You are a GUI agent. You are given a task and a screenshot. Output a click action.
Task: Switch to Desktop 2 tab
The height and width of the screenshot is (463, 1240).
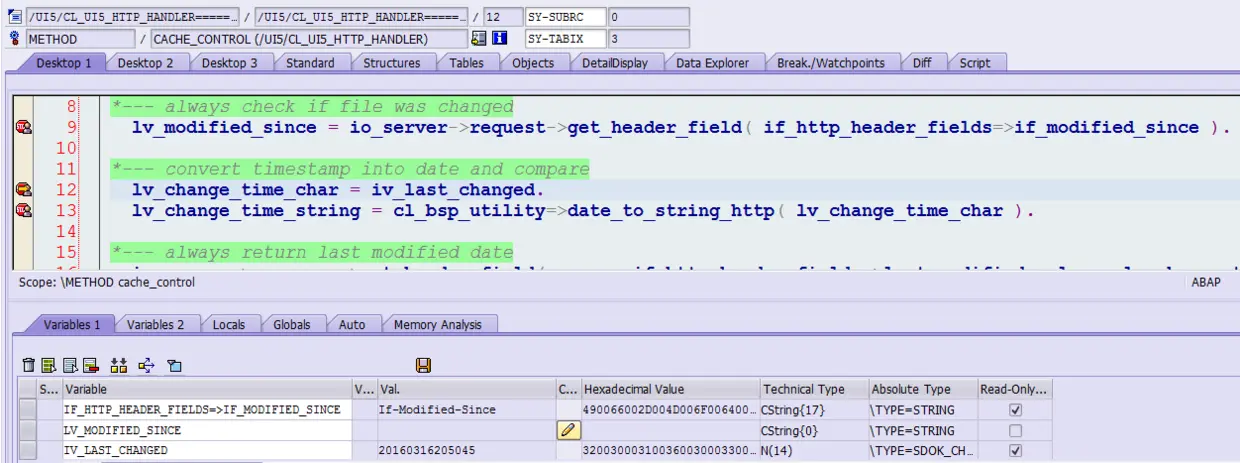click(146, 62)
